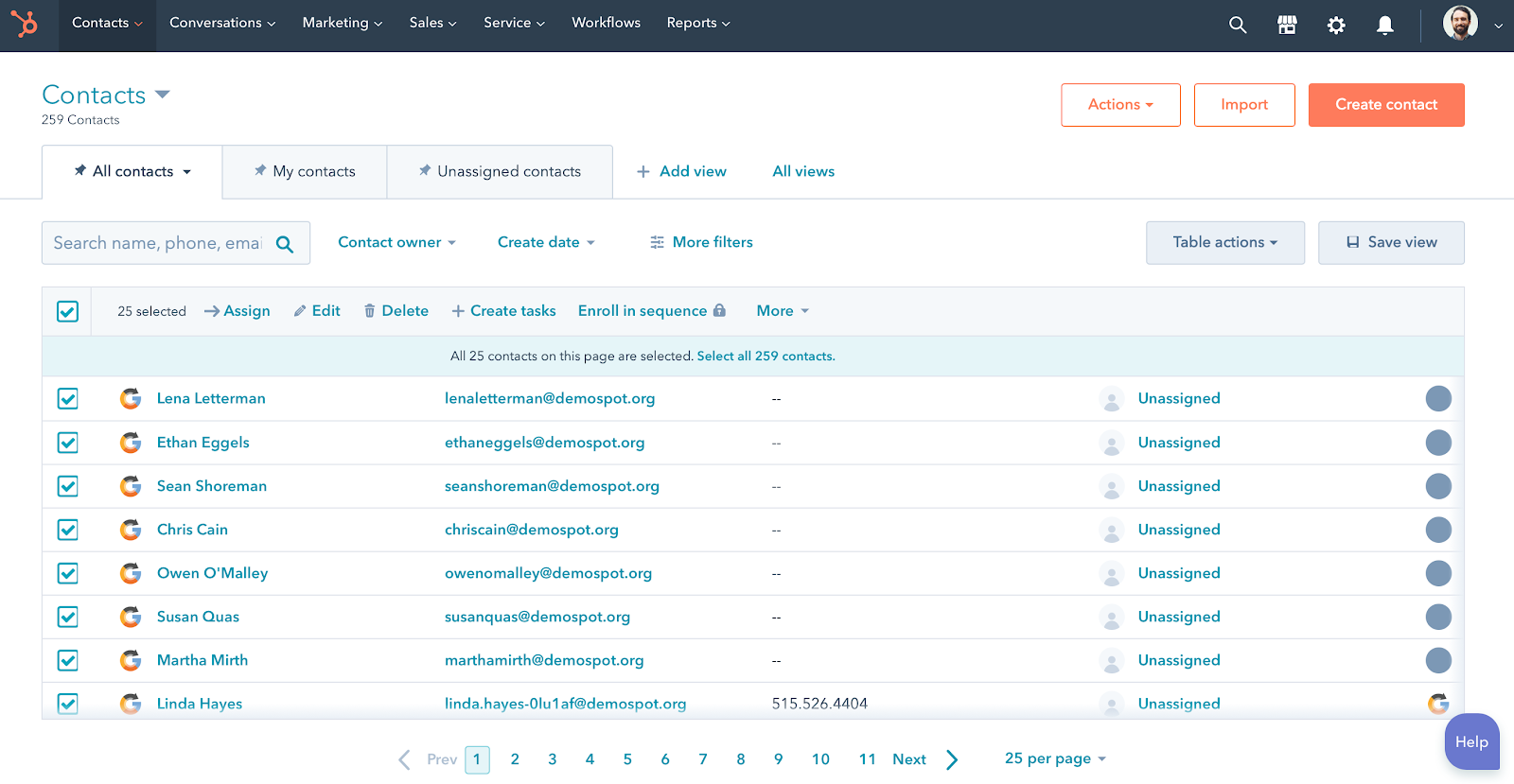Click the pin icon on My contacts tab

pyautogui.click(x=260, y=171)
